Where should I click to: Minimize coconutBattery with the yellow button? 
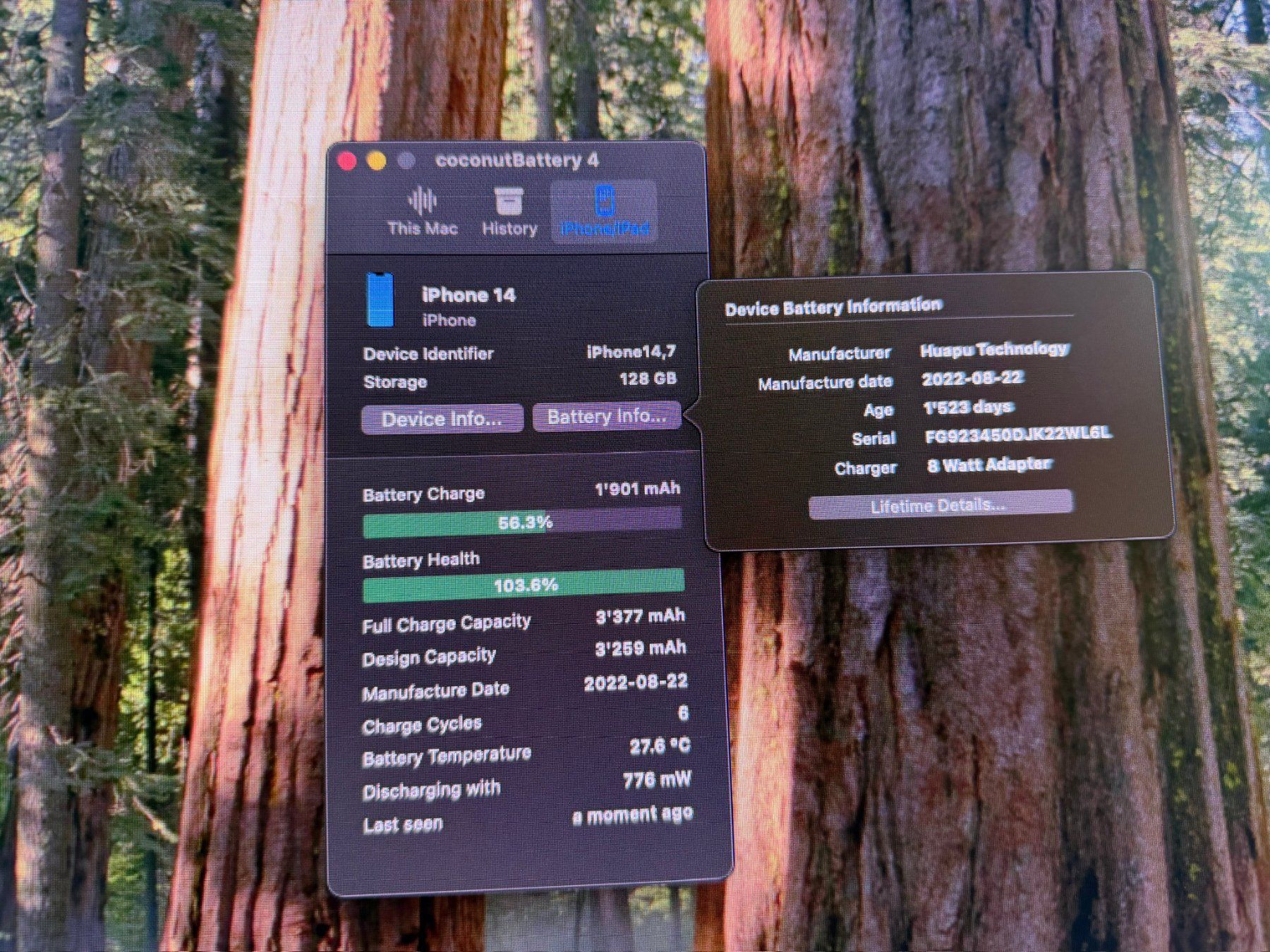pos(377,161)
